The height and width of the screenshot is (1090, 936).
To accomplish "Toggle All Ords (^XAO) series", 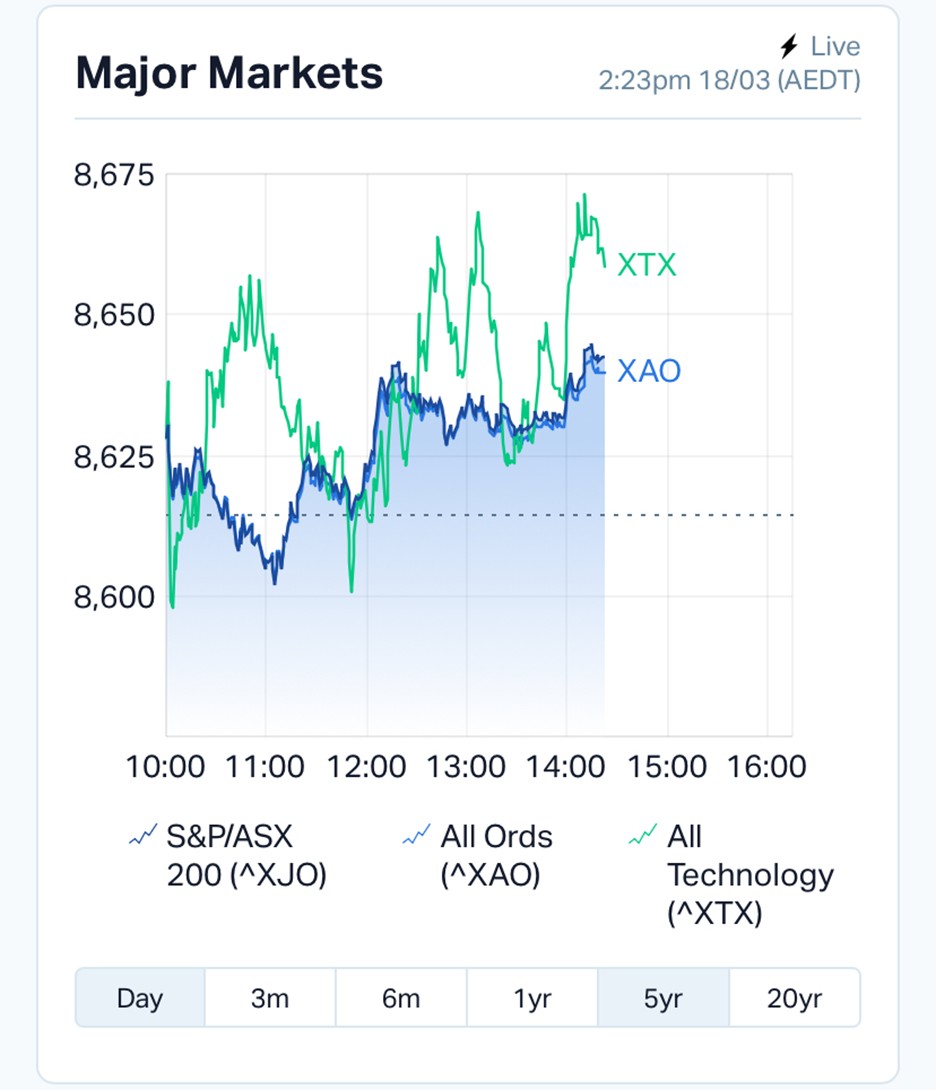I will tap(496, 856).
